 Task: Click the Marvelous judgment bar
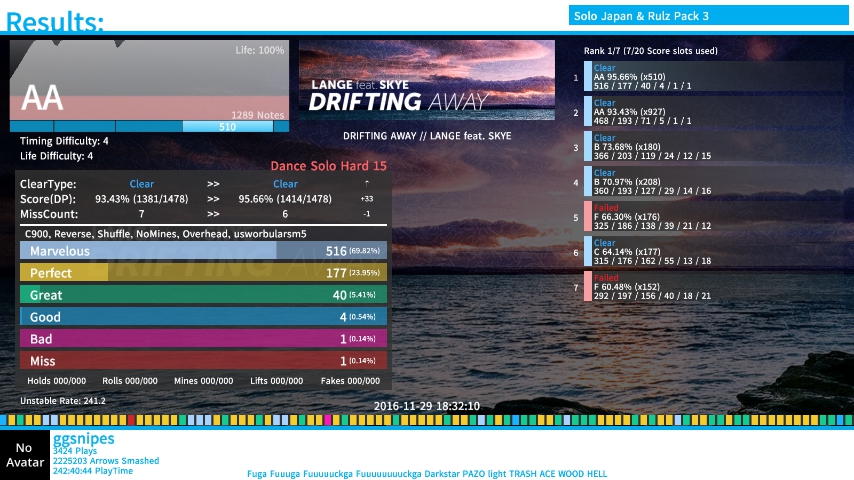202,251
